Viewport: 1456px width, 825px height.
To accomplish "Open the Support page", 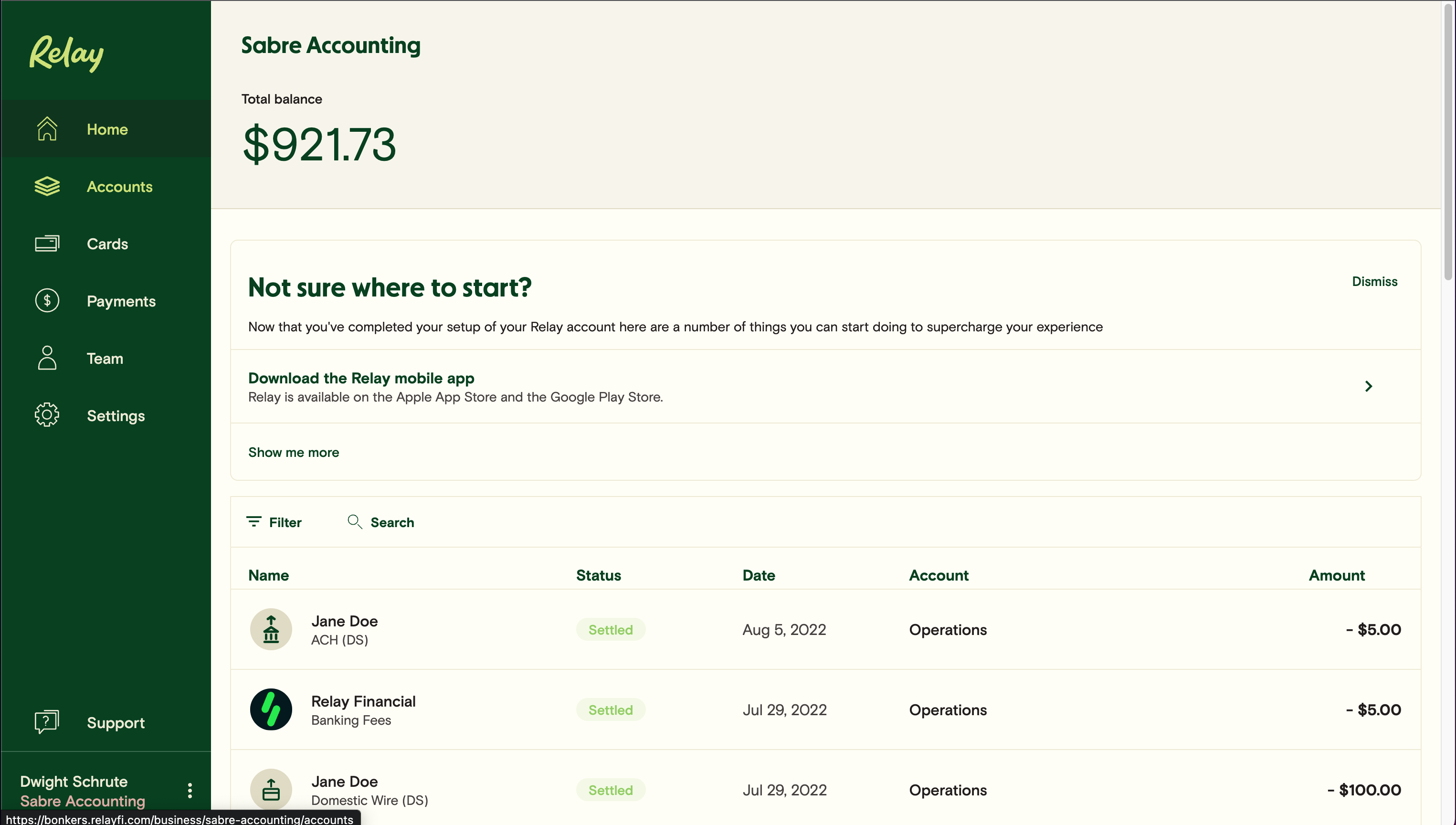I will [106, 722].
